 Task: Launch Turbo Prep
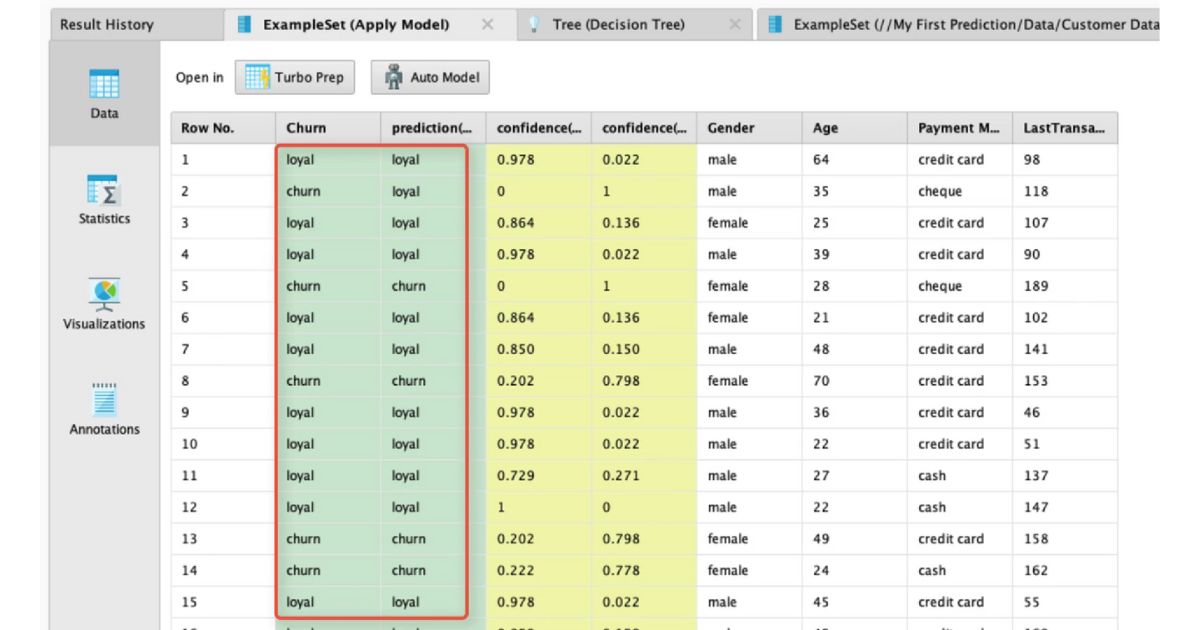[294, 76]
